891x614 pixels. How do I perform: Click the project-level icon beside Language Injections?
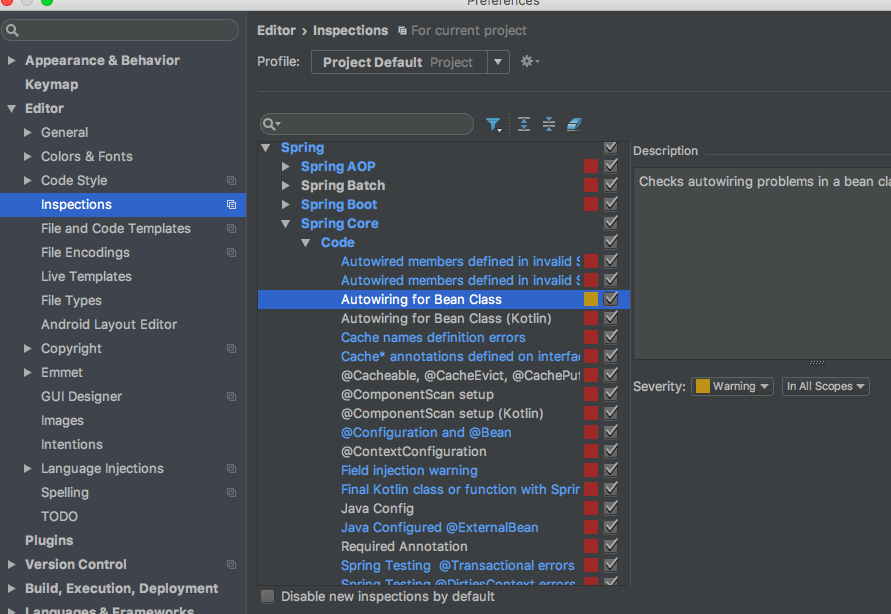point(231,469)
